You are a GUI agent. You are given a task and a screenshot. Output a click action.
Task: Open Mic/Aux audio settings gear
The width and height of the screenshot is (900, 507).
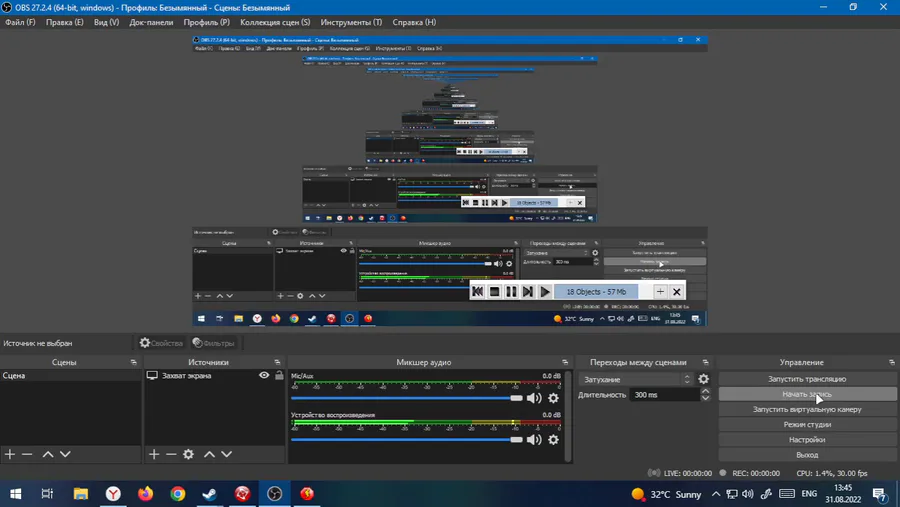(553, 398)
